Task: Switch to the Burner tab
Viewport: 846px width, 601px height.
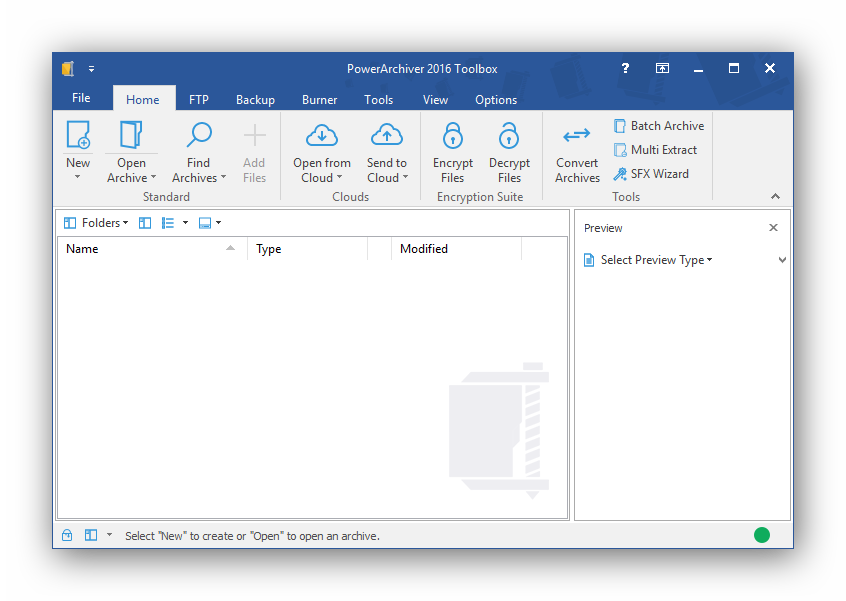Action: click(x=319, y=99)
